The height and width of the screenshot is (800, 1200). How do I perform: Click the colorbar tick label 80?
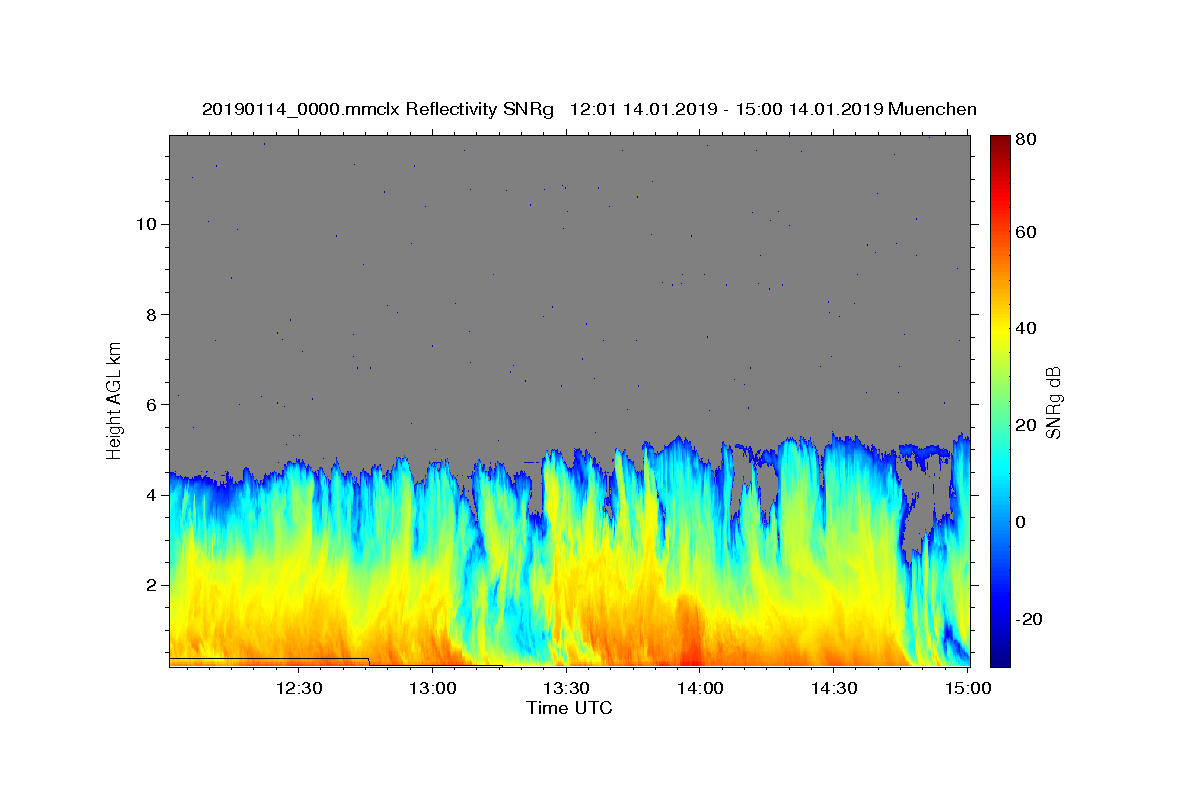click(x=1025, y=140)
